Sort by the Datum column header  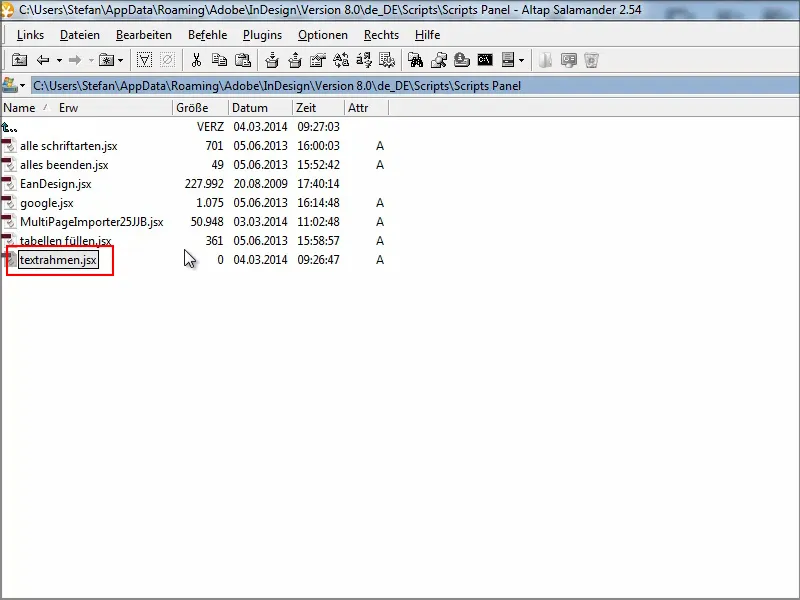coord(261,108)
